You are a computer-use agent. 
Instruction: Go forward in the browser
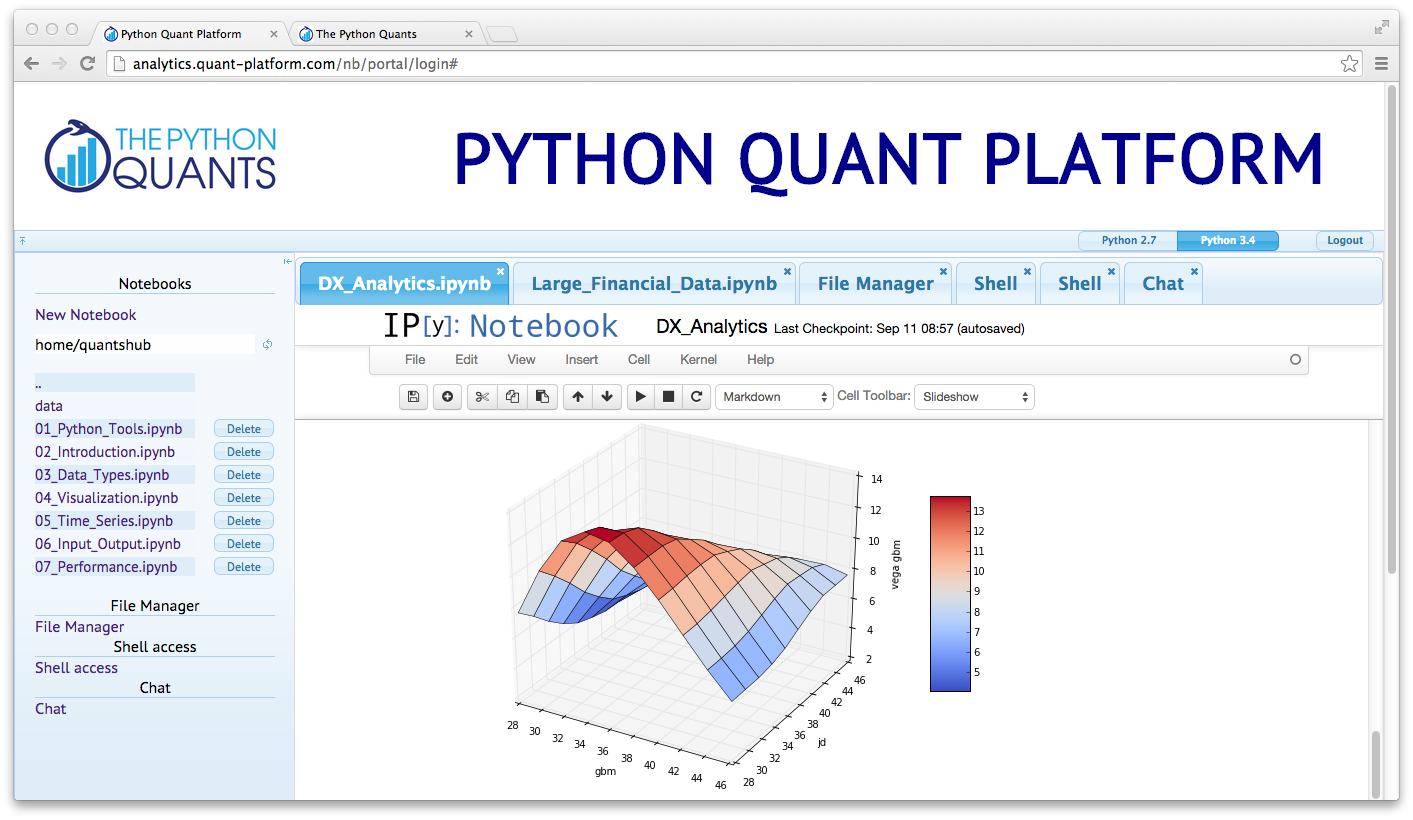point(60,63)
